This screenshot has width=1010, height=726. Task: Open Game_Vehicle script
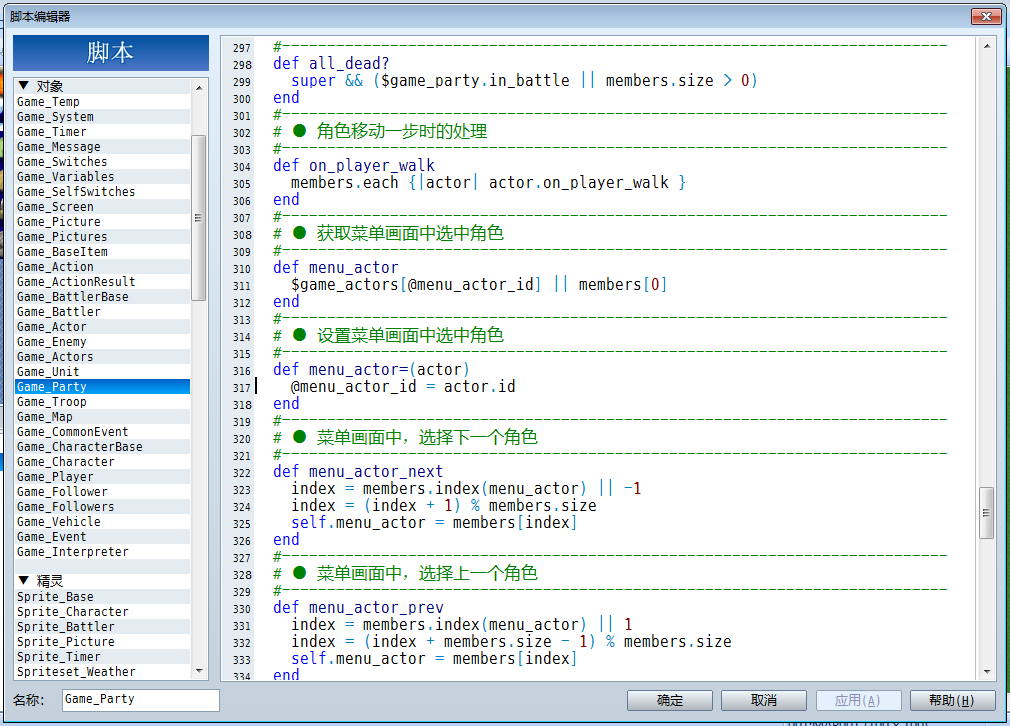coord(102,522)
